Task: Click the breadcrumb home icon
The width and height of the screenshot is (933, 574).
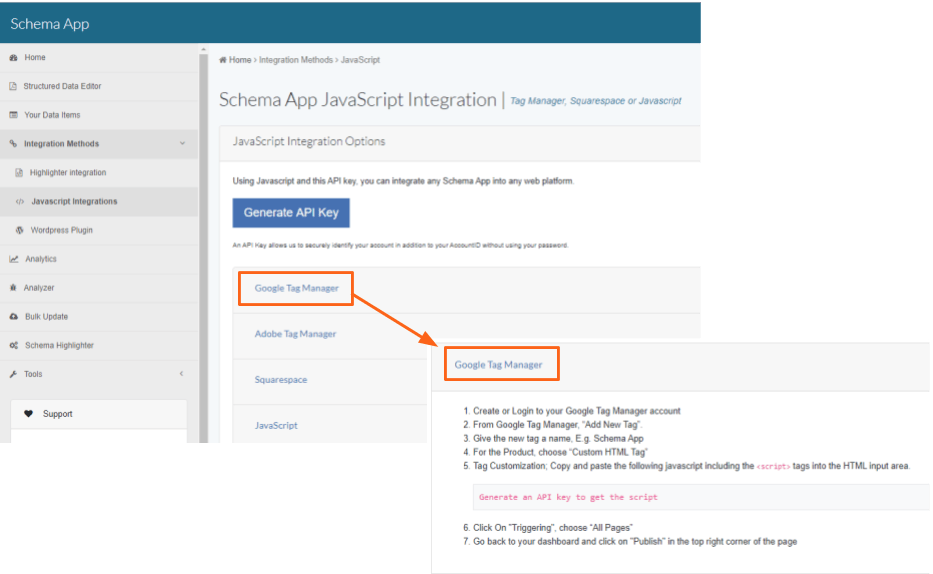Action: tap(223, 60)
